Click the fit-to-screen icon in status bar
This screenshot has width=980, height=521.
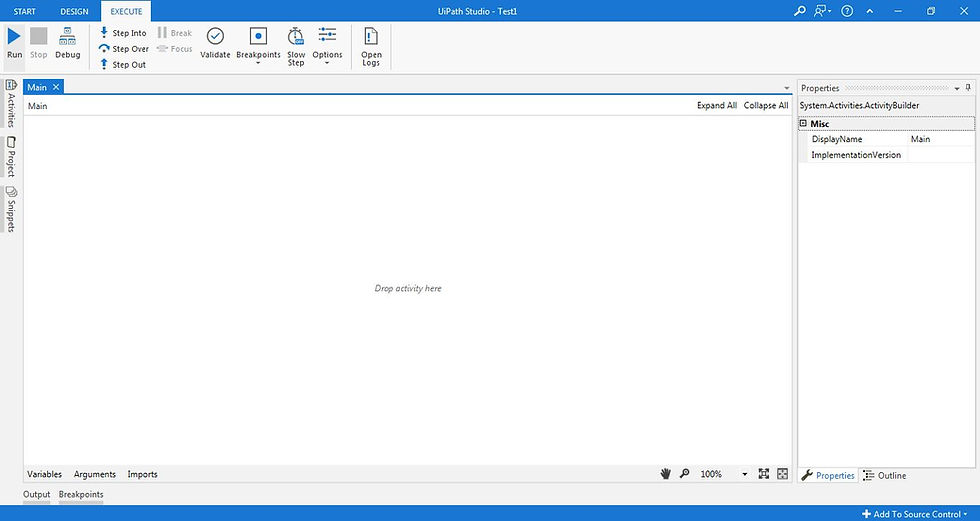point(764,474)
